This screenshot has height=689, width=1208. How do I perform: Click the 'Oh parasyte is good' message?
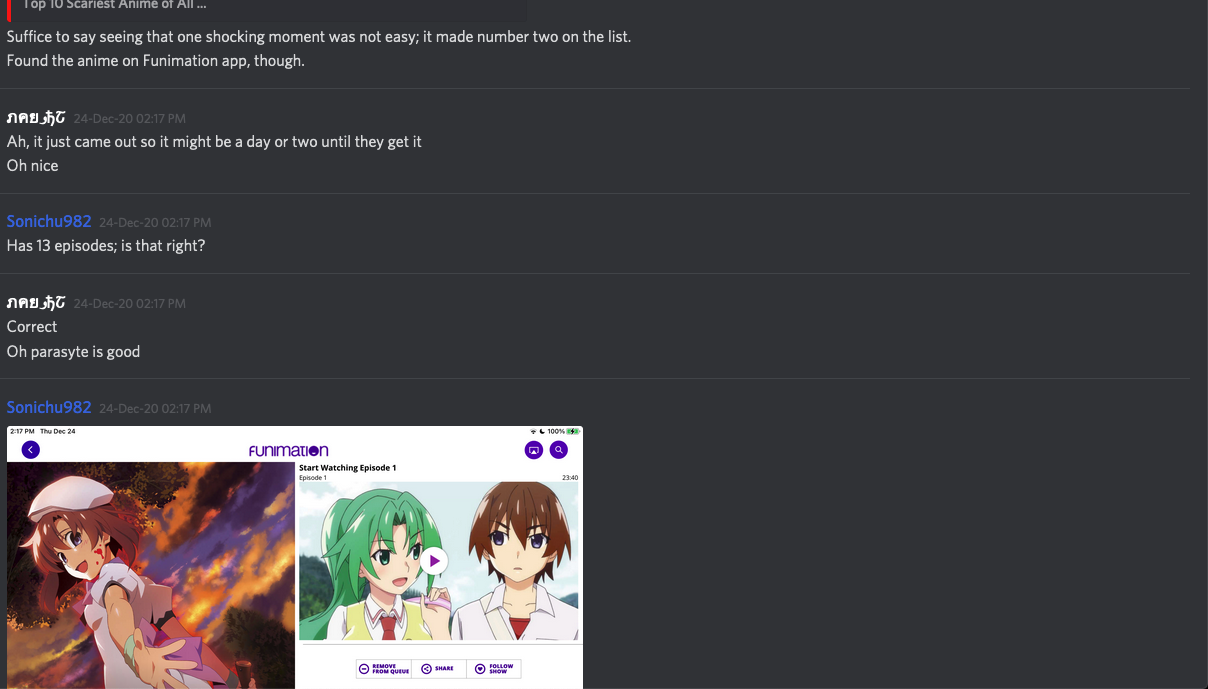(73, 351)
